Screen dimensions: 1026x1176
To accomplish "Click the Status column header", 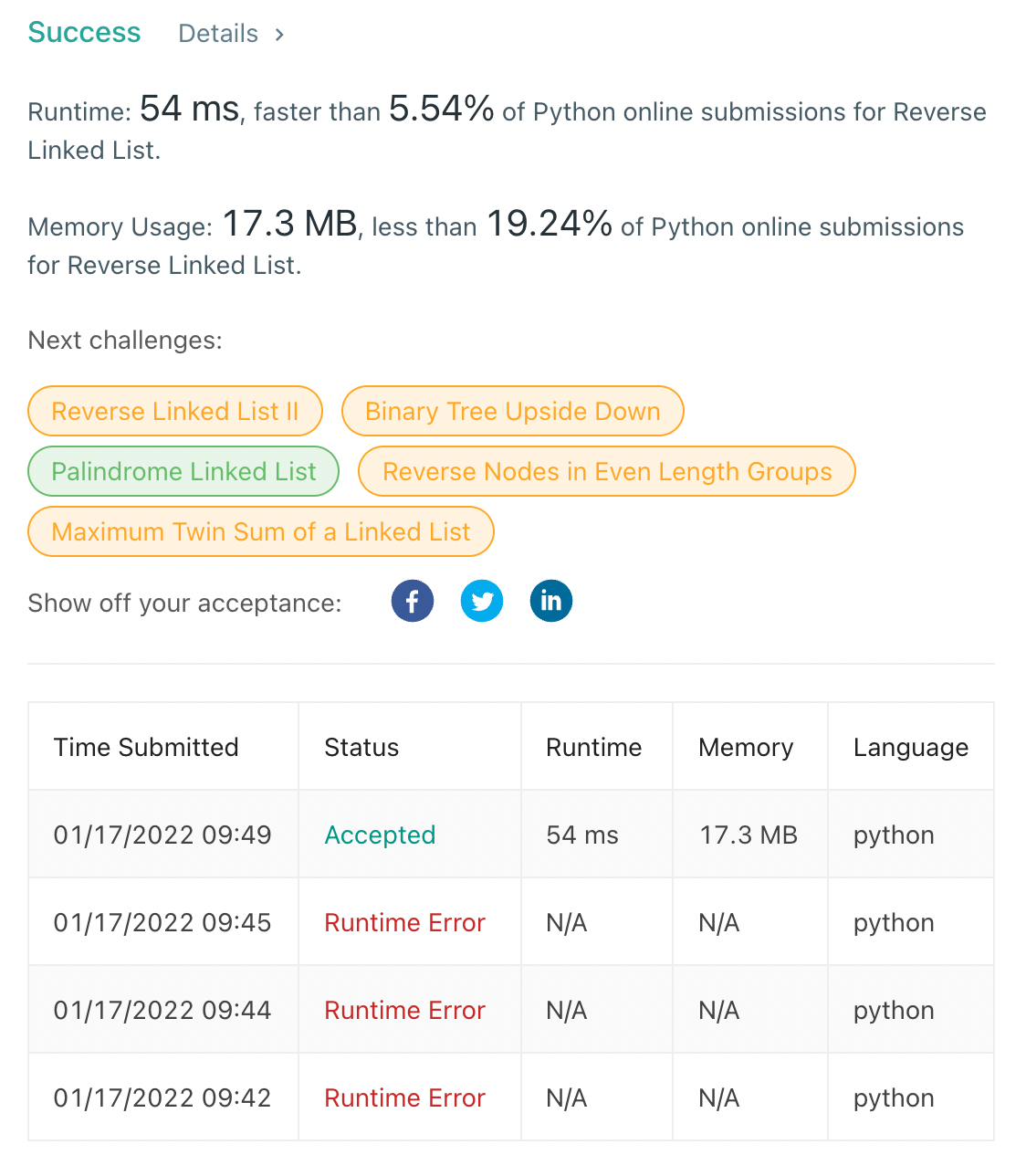I will pos(361,747).
